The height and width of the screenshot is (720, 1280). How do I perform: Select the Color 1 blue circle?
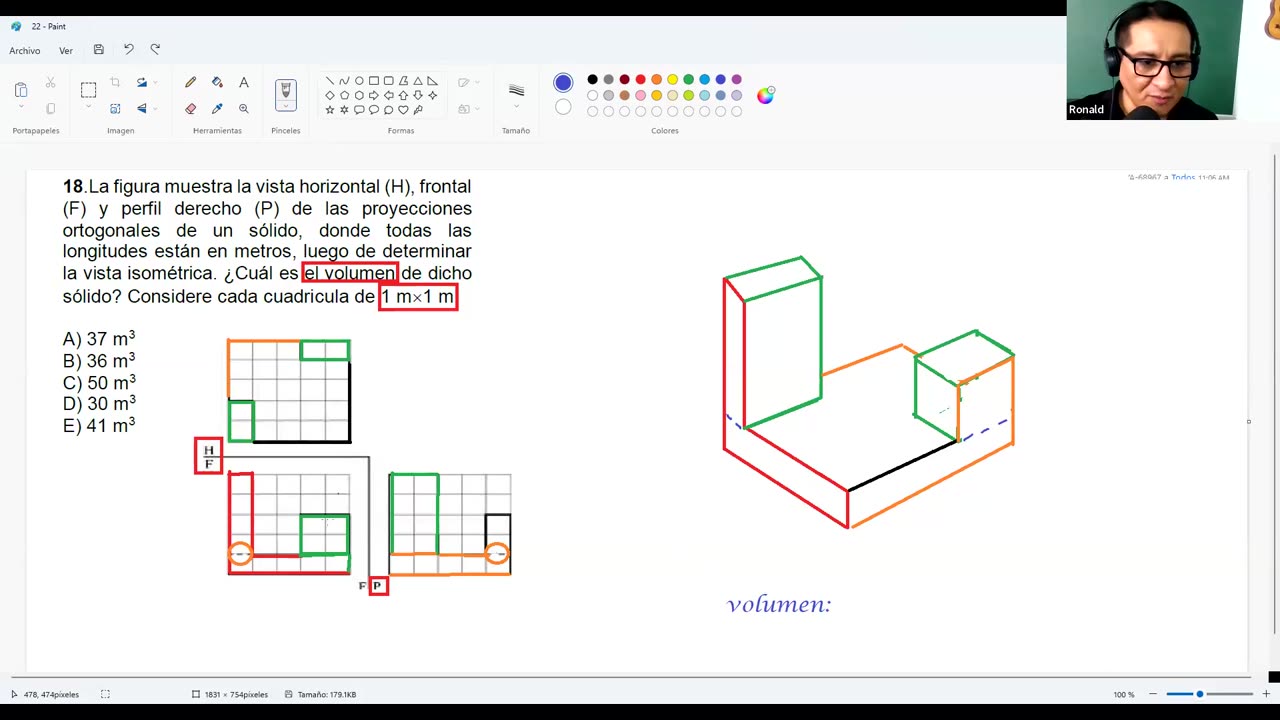tap(563, 83)
